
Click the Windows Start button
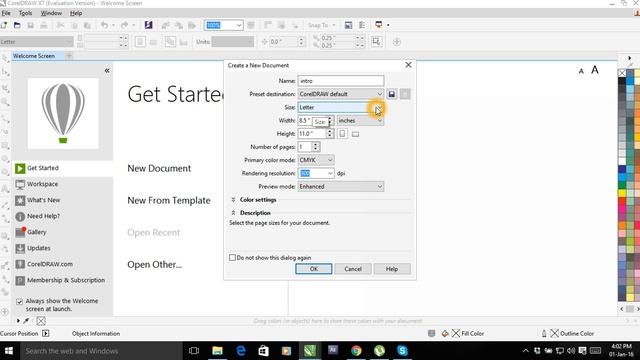point(9,351)
